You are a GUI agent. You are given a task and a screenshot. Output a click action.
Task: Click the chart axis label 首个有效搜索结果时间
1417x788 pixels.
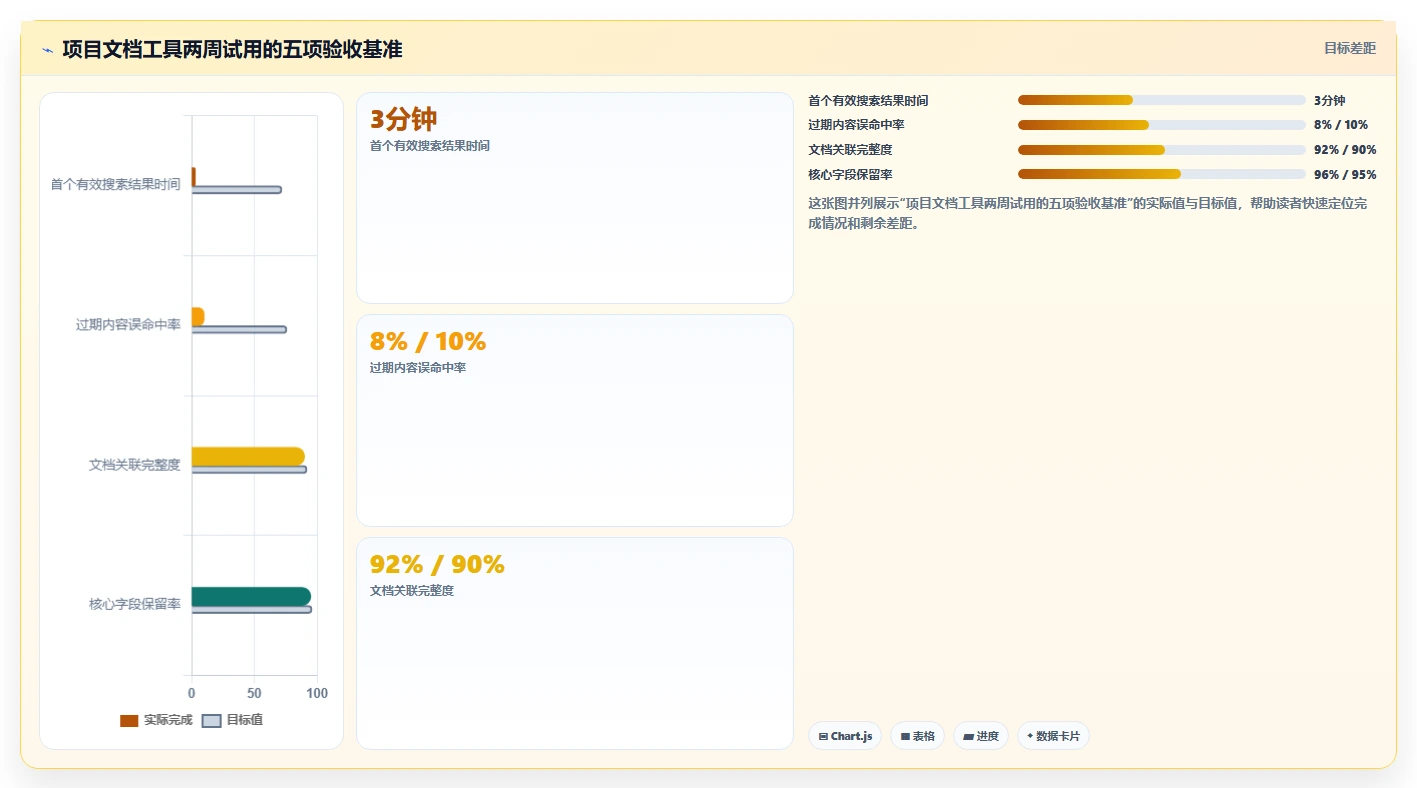coord(116,185)
